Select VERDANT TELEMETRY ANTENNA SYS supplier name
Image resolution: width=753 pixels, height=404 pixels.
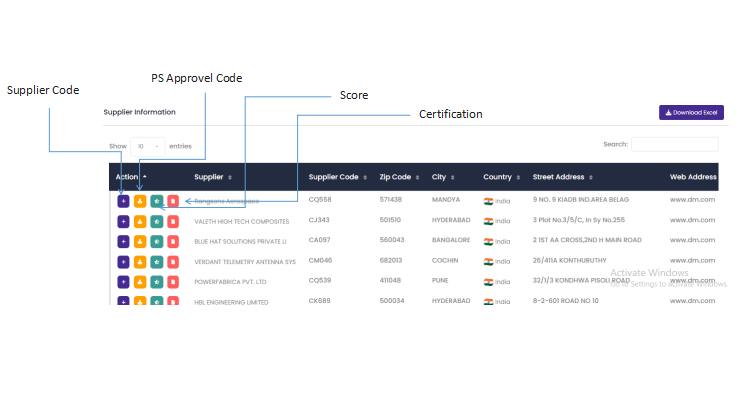[x=245, y=262]
